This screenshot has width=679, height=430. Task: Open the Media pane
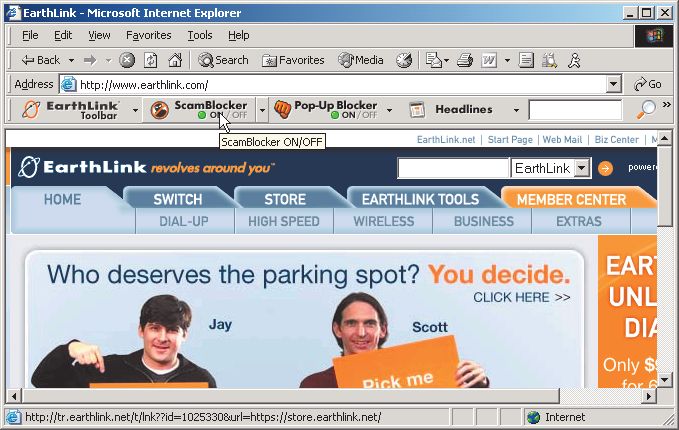[361, 60]
